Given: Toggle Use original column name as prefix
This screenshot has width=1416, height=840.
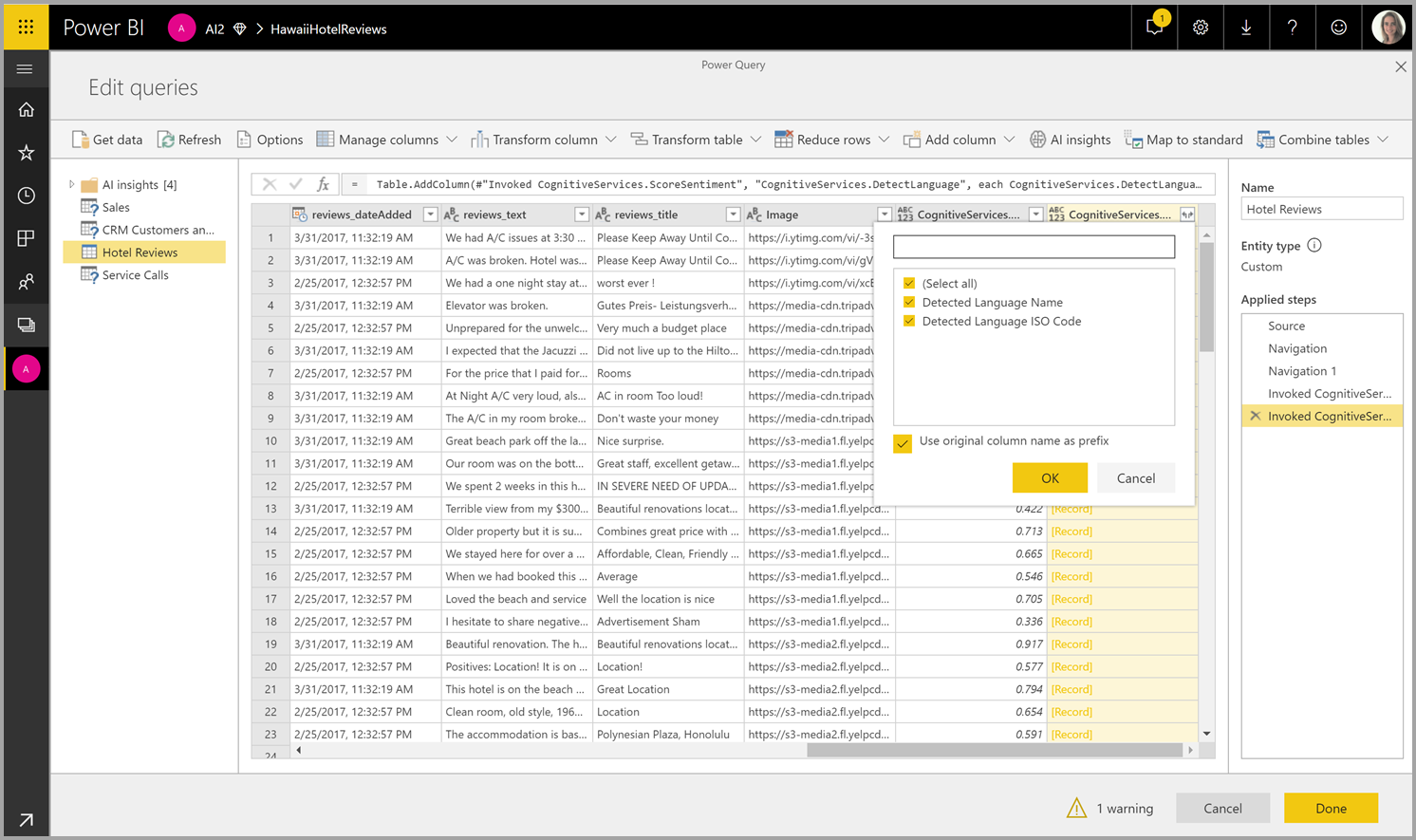Looking at the screenshot, I should 903,442.
